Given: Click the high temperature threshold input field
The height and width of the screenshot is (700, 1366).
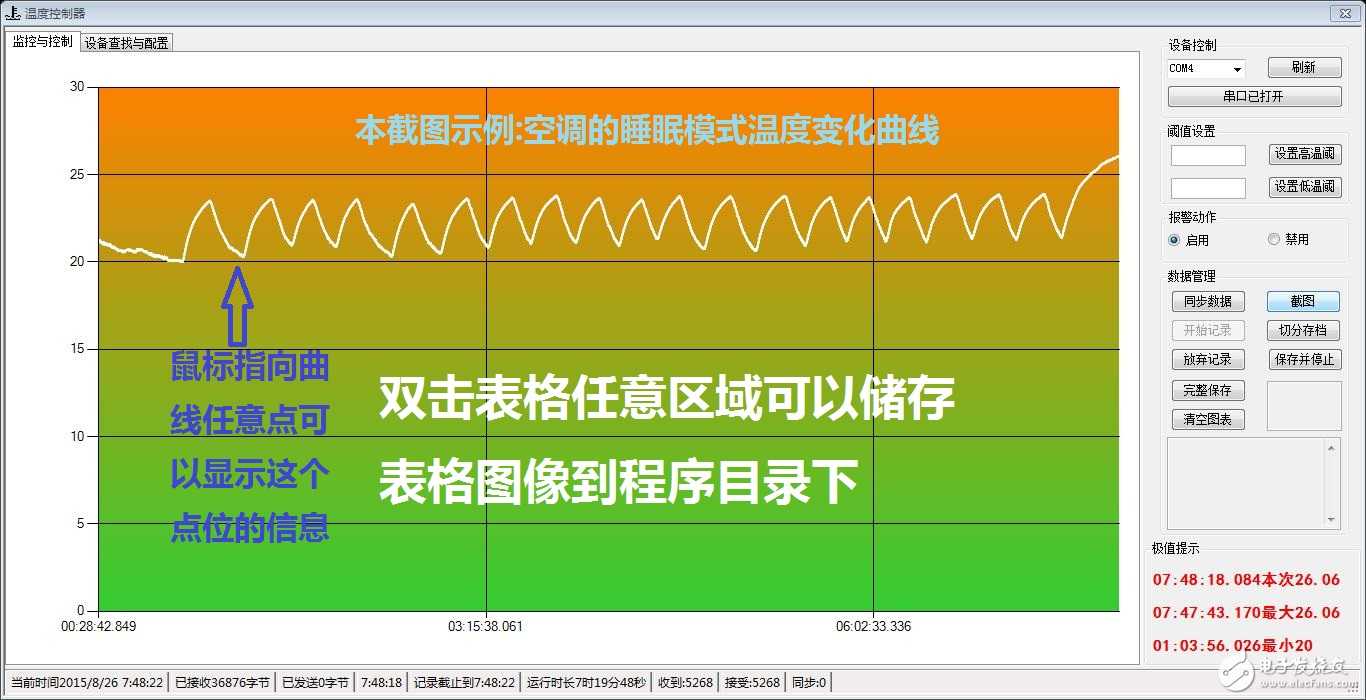Looking at the screenshot, I should (1208, 155).
